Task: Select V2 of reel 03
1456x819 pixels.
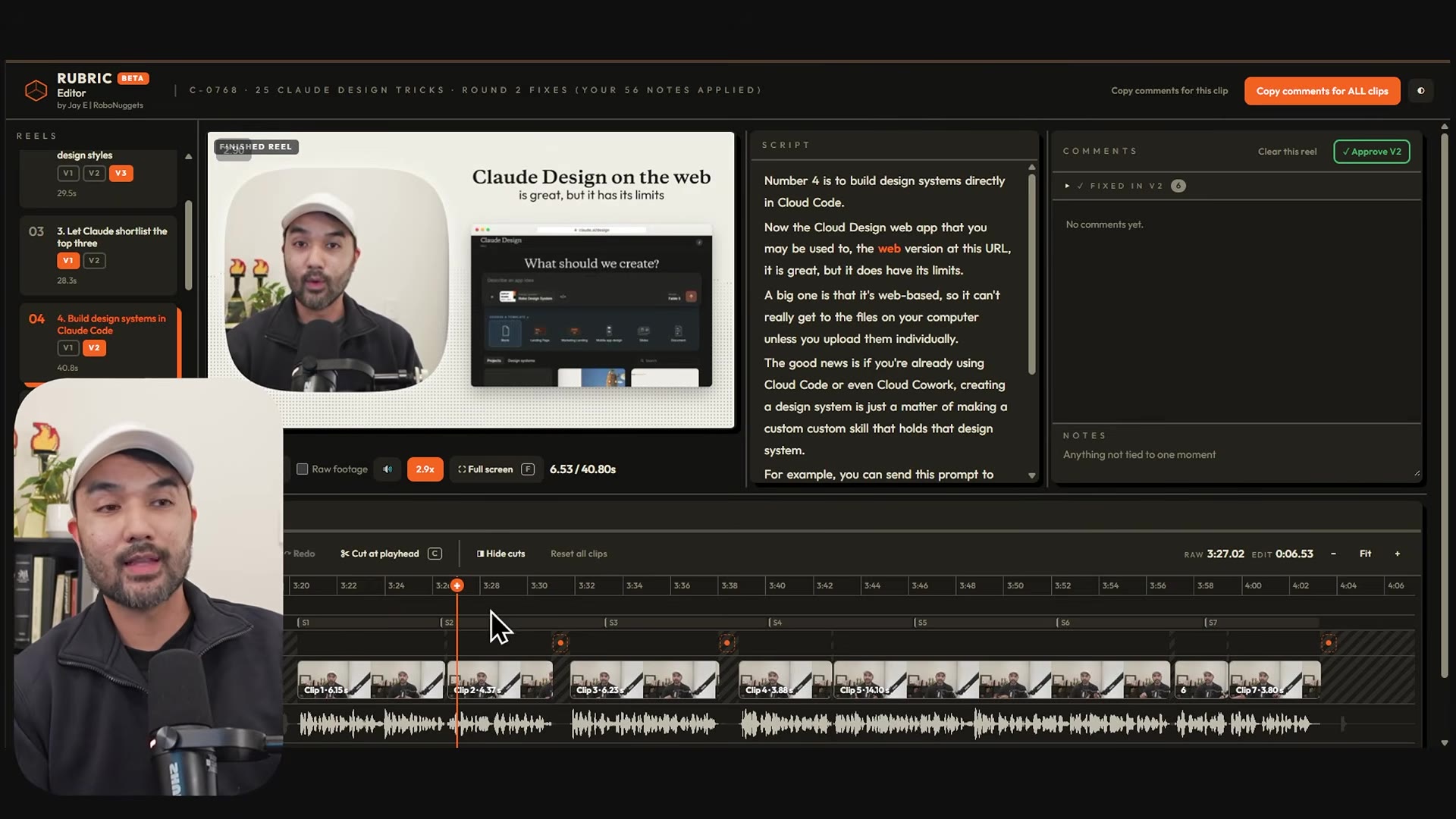Action: tap(94, 260)
